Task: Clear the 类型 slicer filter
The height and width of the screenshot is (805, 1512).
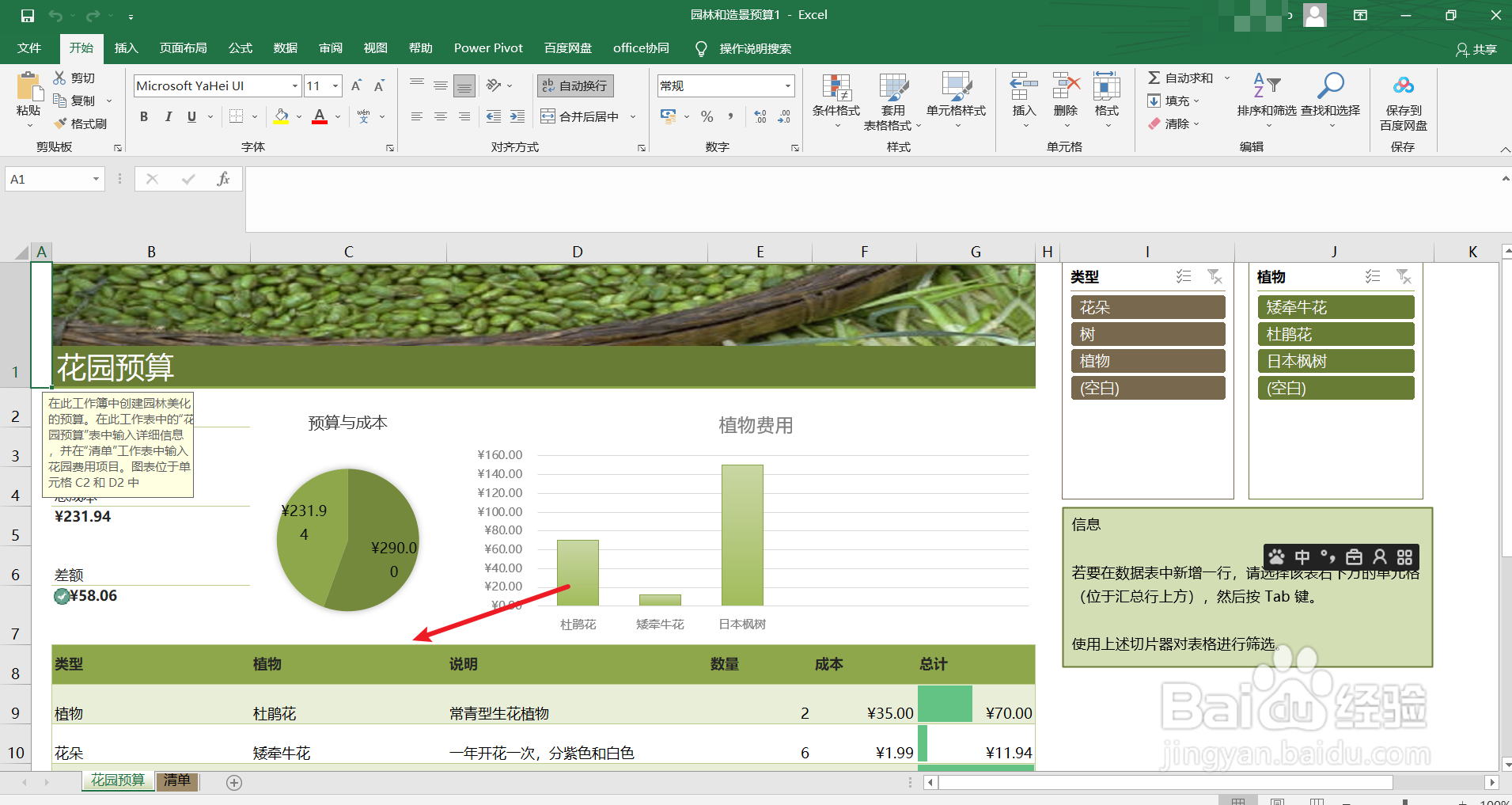Action: tap(1215, 276)
